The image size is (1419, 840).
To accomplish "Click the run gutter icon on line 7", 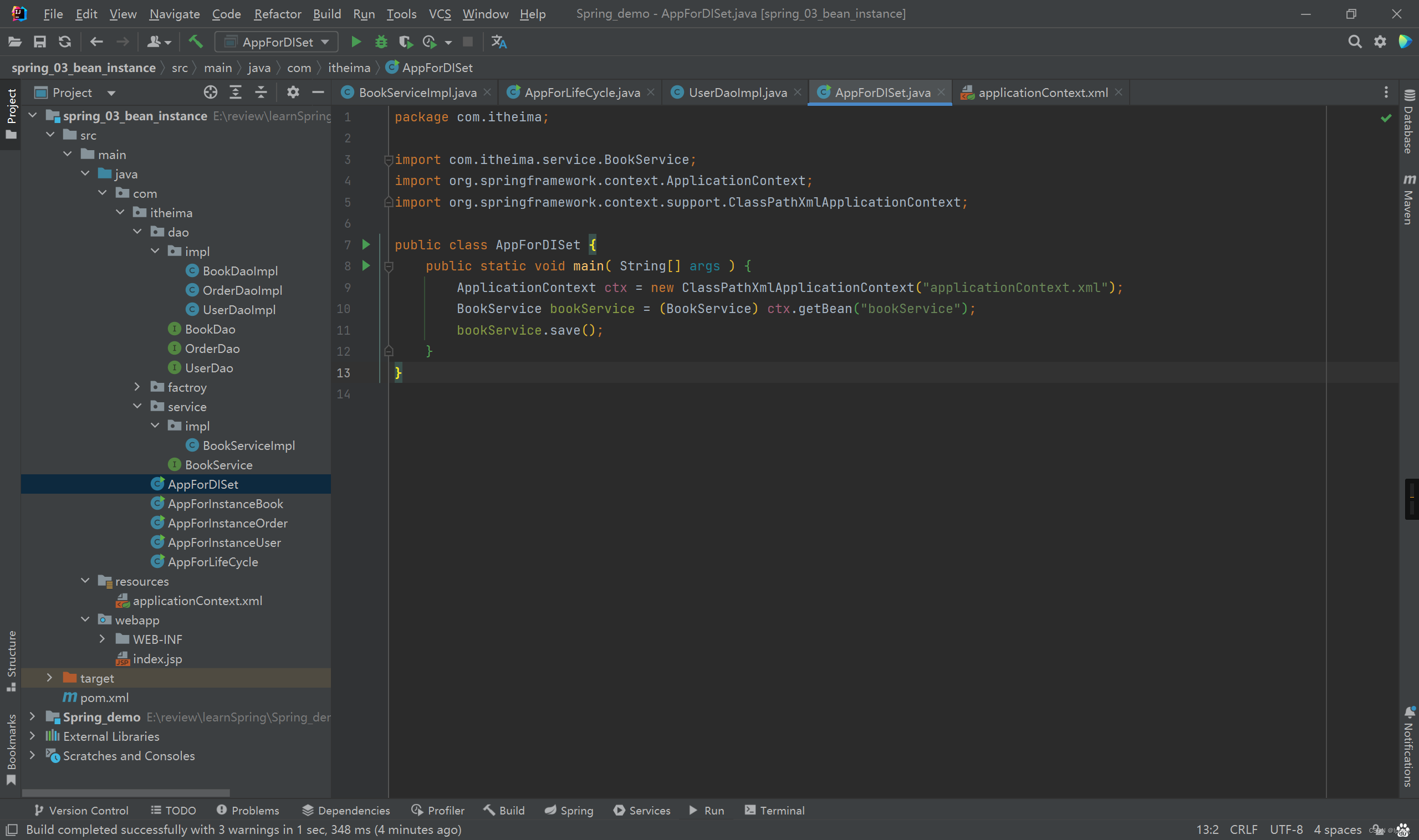I will [x=366, y=244].
